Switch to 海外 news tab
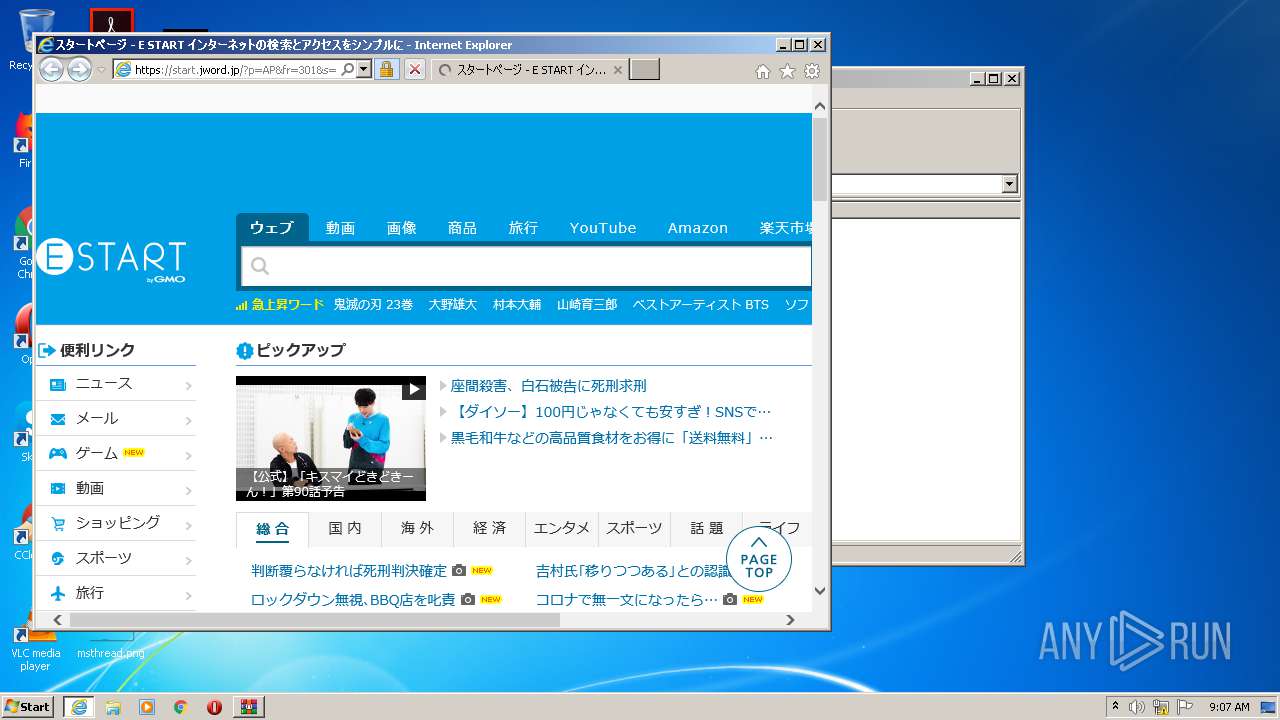This screenshot has width=1280, height=720. 418,529
